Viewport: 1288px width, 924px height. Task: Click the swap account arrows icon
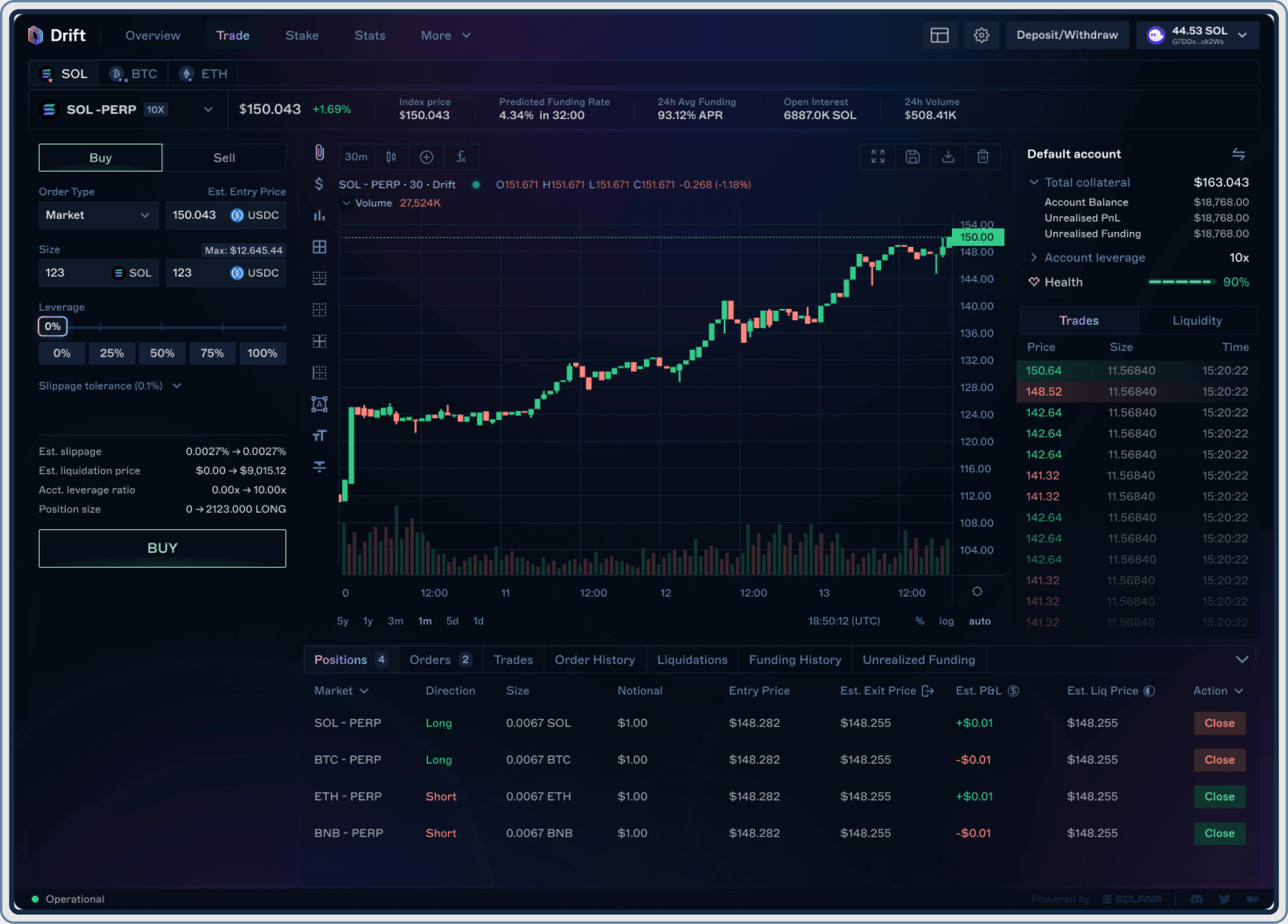1238,154
